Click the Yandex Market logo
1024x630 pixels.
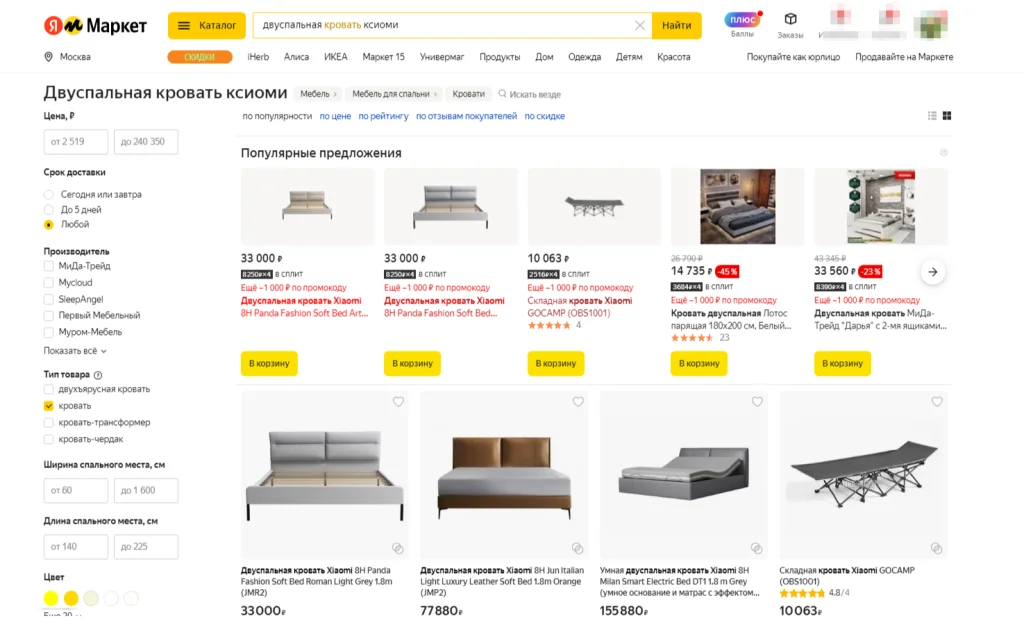95,25
